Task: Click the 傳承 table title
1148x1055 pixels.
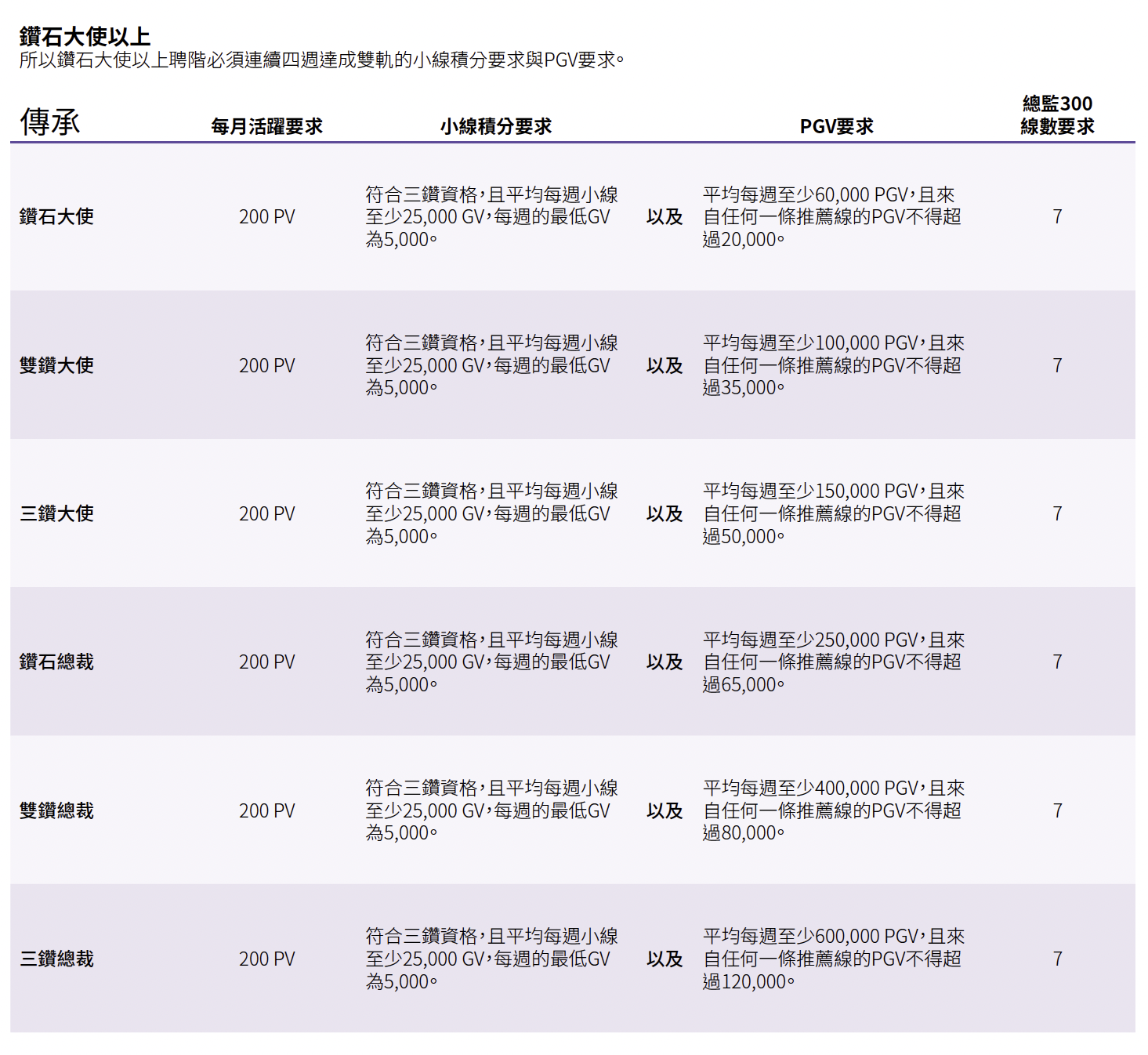Action: click(50, 122)
